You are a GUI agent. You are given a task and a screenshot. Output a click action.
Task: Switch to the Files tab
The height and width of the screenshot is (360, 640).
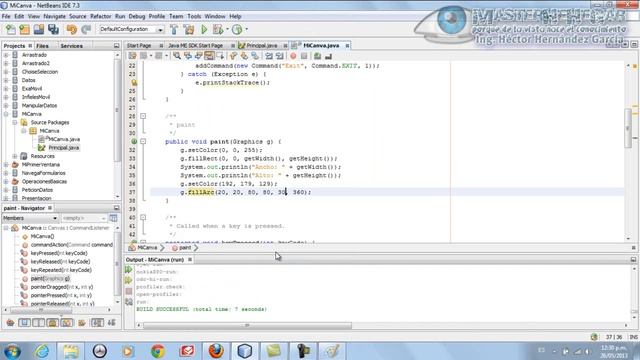coord(42,46)
